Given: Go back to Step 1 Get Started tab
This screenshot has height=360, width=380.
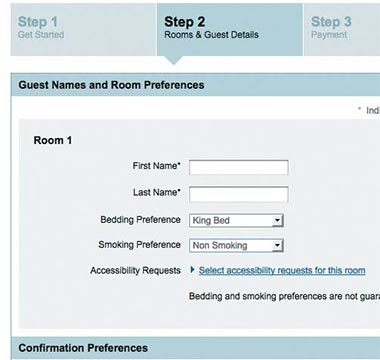Looking at the screenshot, I should [x=83, y=29].
